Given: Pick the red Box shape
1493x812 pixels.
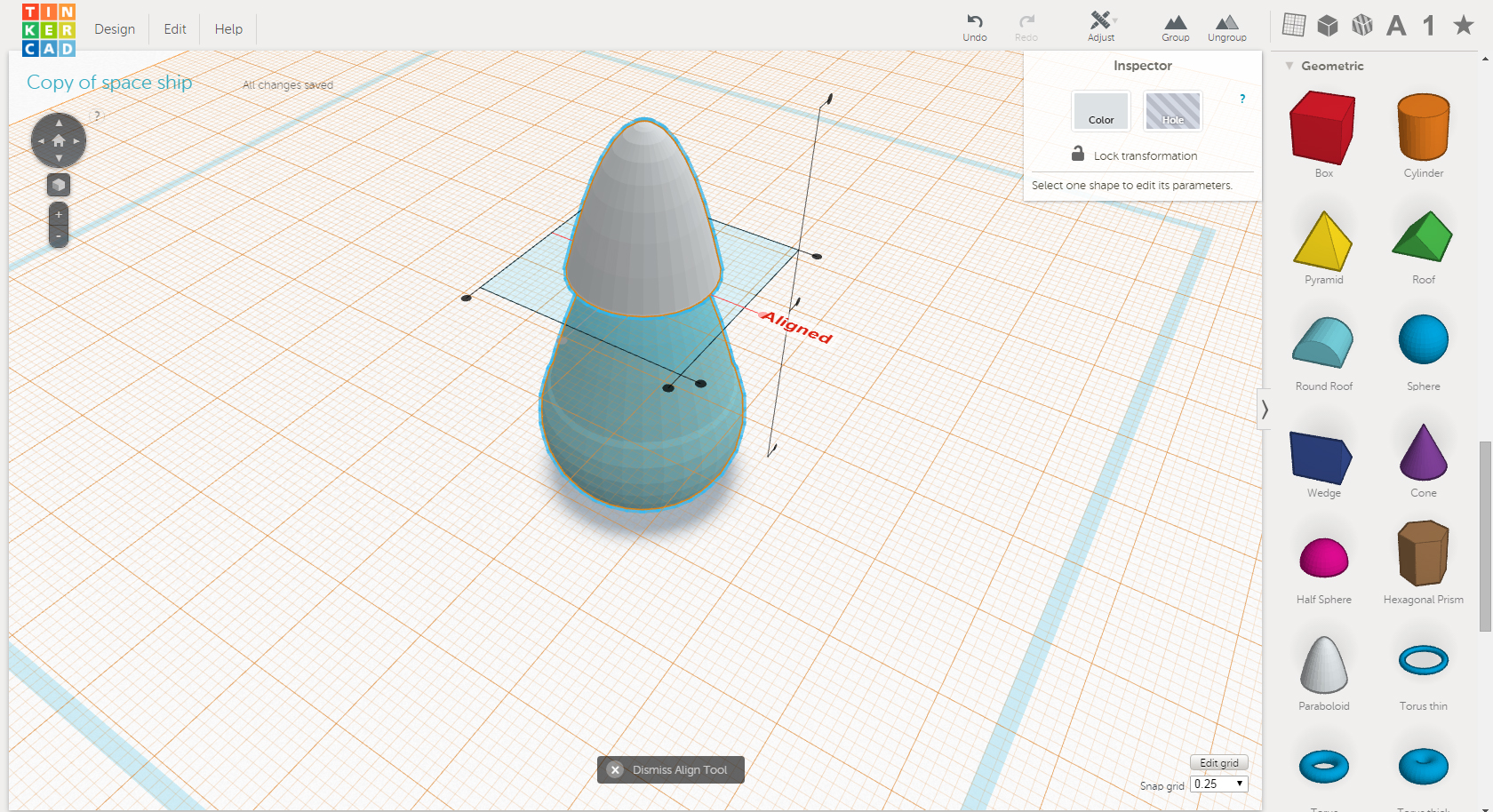Looking at the screenshot, I should 1323,129.
